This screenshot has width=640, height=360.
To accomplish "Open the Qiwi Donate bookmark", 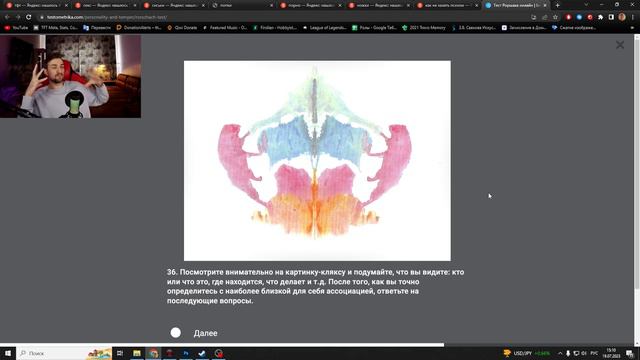I will pos(182,28).
